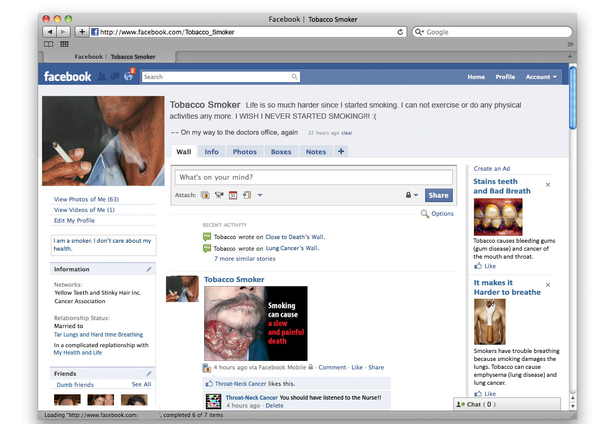Close the Stains teeth ad
Screen dimensions: 615x424
[x=548, y=185]
